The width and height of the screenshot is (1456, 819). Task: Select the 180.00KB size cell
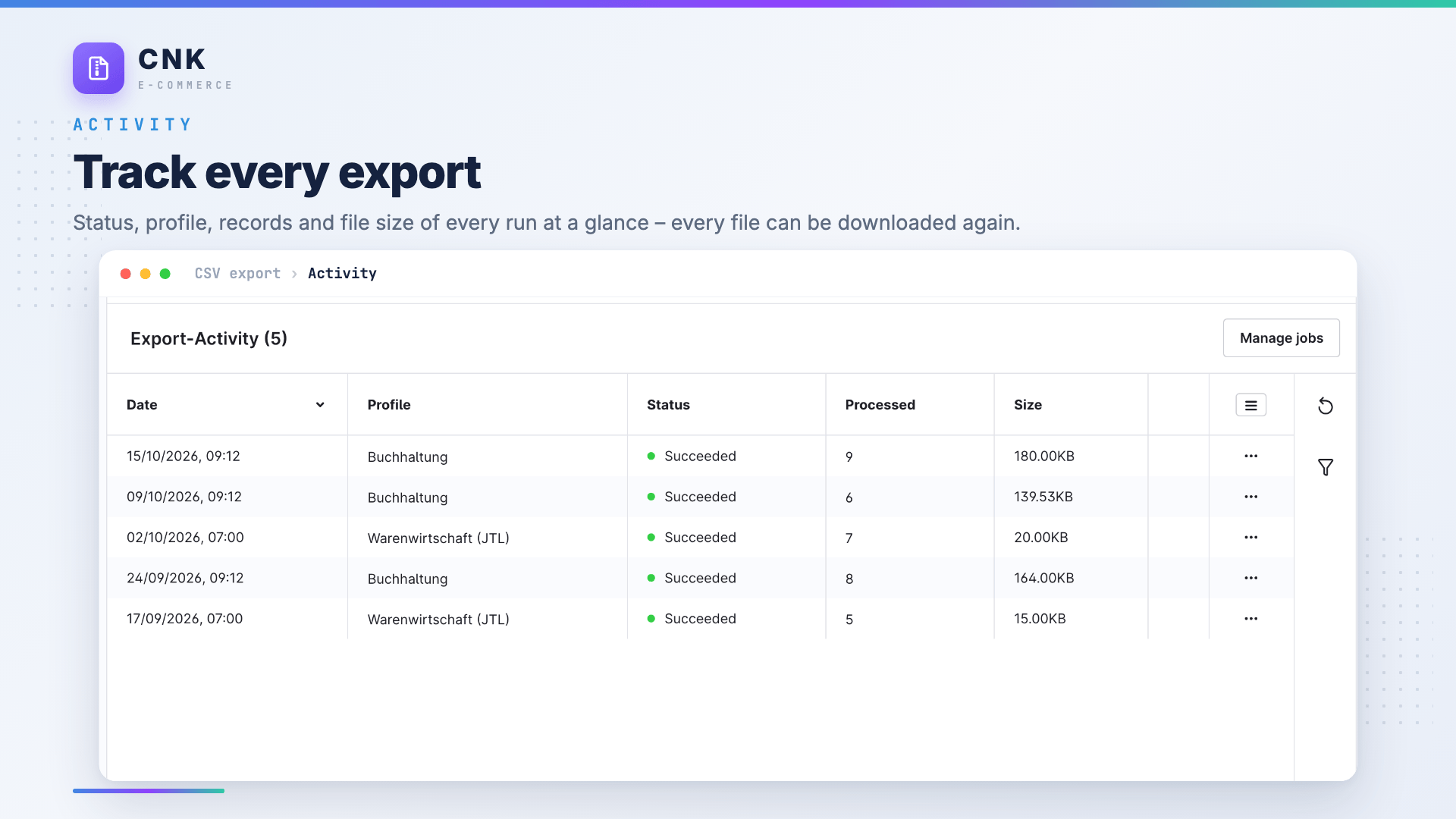coord(1043,456)
